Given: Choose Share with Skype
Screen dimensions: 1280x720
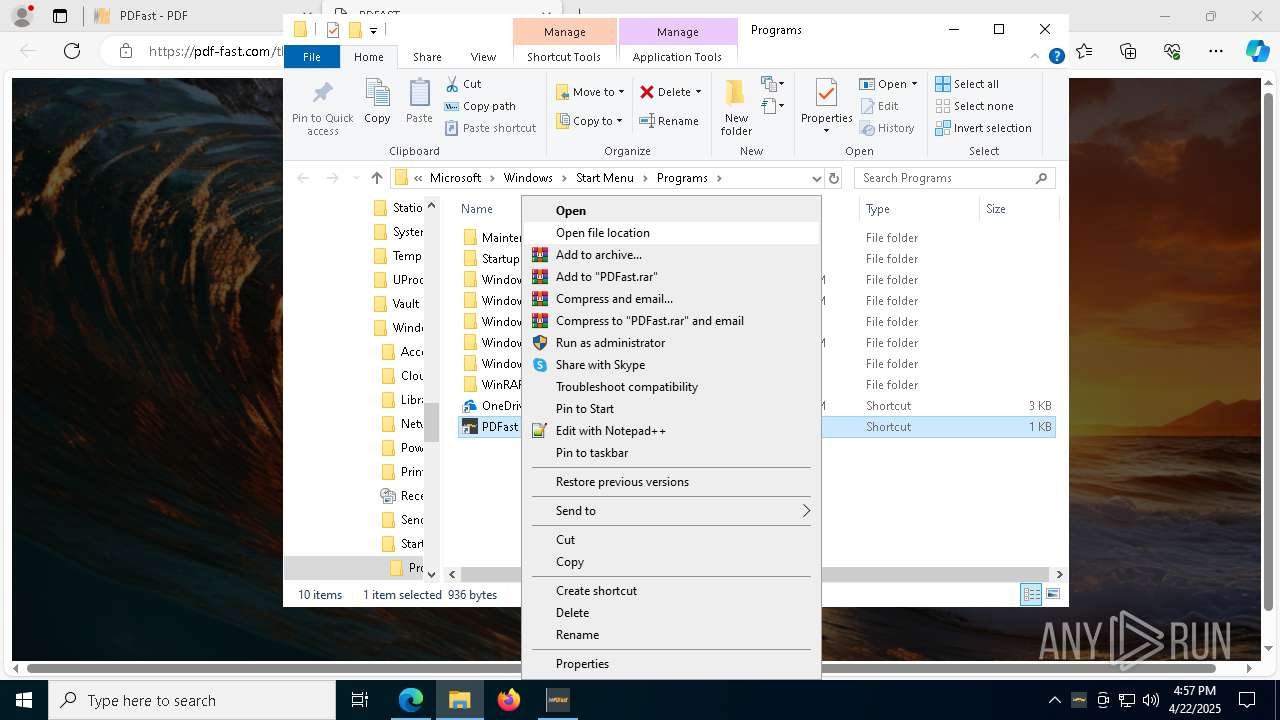Looking at the screenshot, I should tap(670, 364).
